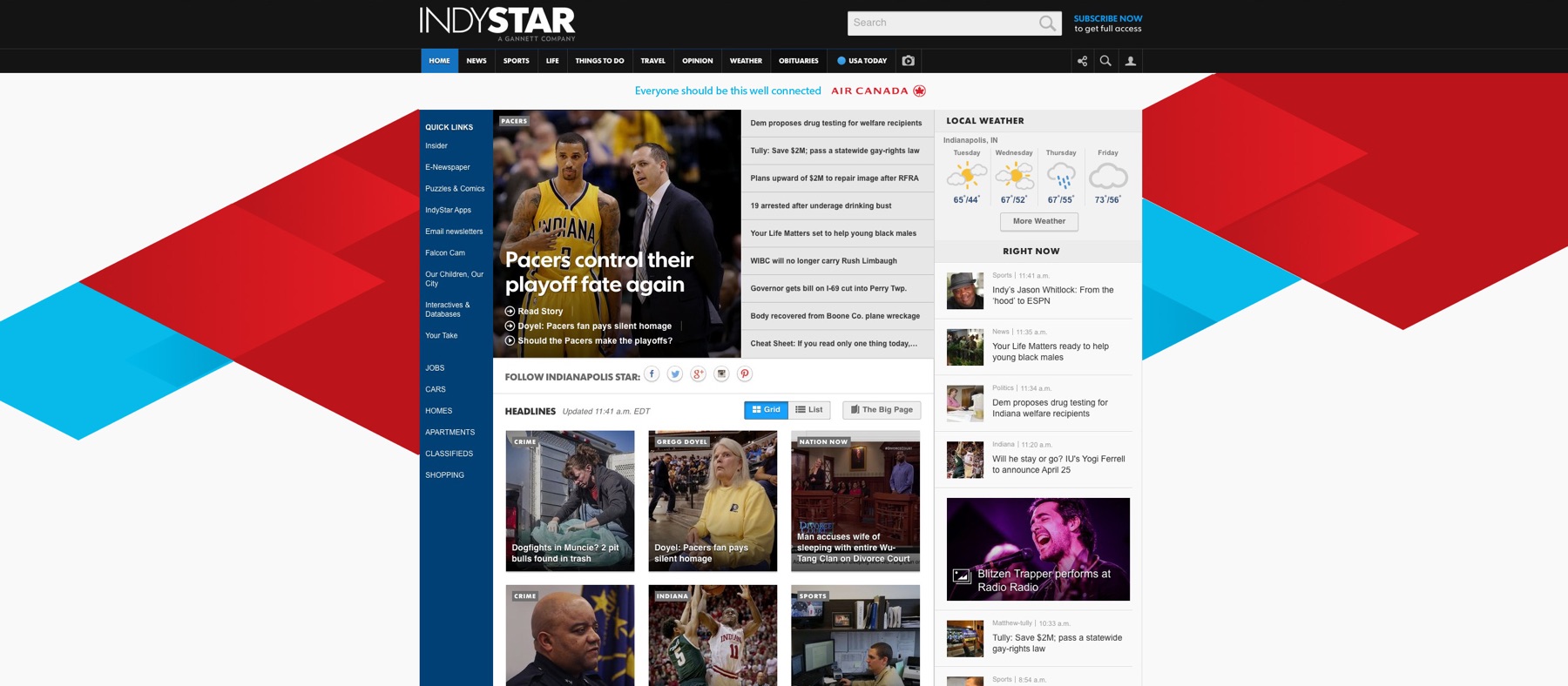Click Subscribe Now link
Image resolution: width=1568 pixels, height=686 pixels.
pyautogui.click(x=1108, y=18)
